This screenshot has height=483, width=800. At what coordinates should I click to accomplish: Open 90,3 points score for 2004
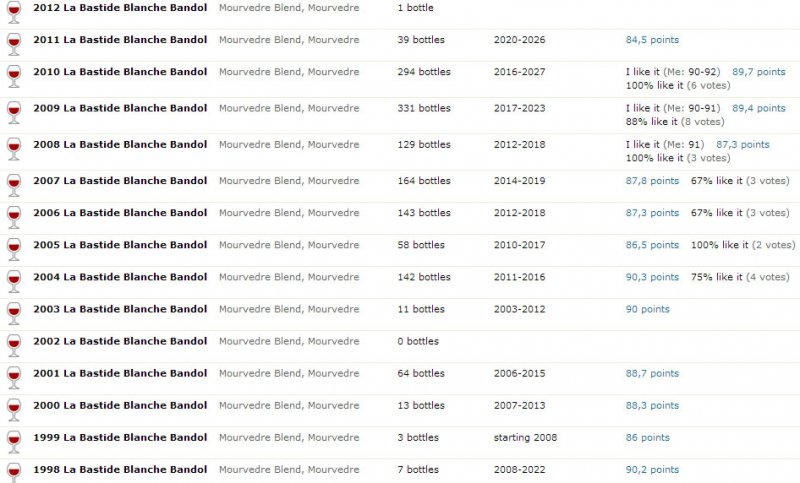pos(652,277)
